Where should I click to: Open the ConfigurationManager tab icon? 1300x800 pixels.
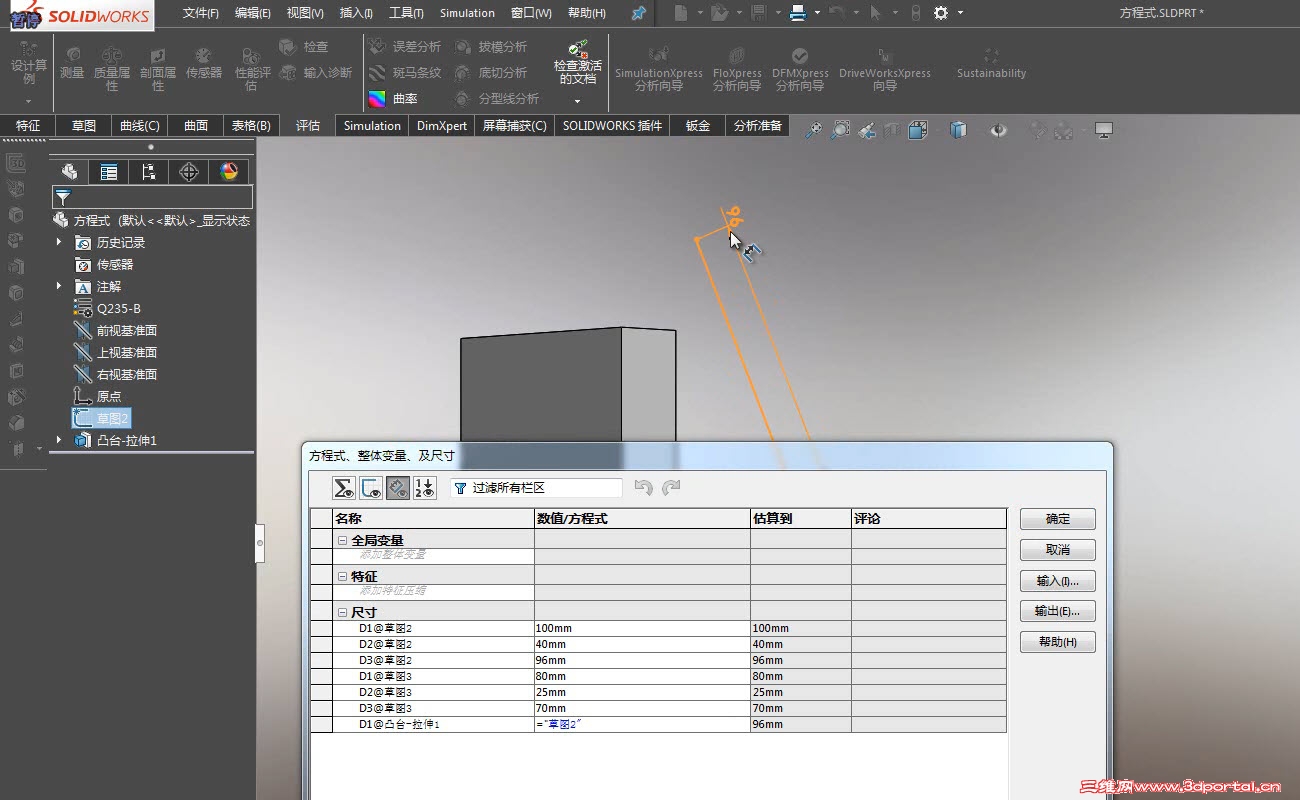(x=149, y=171)
